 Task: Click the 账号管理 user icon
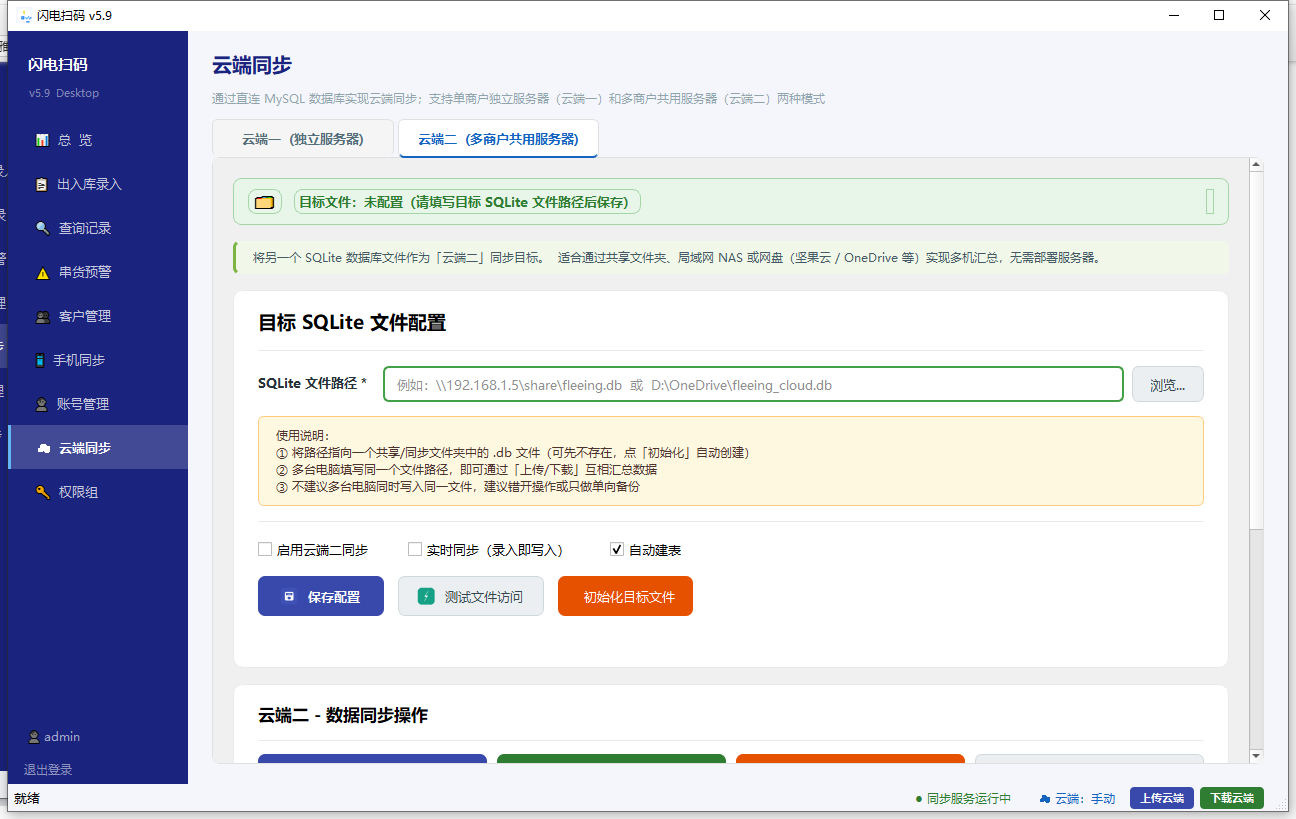(x=42, y=404)
